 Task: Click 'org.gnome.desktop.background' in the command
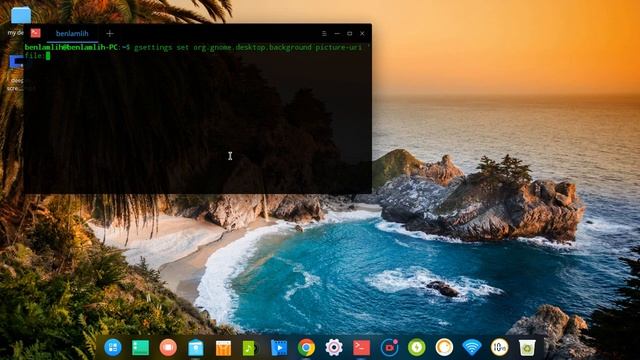pyautogui.click(x=252, y=47)
